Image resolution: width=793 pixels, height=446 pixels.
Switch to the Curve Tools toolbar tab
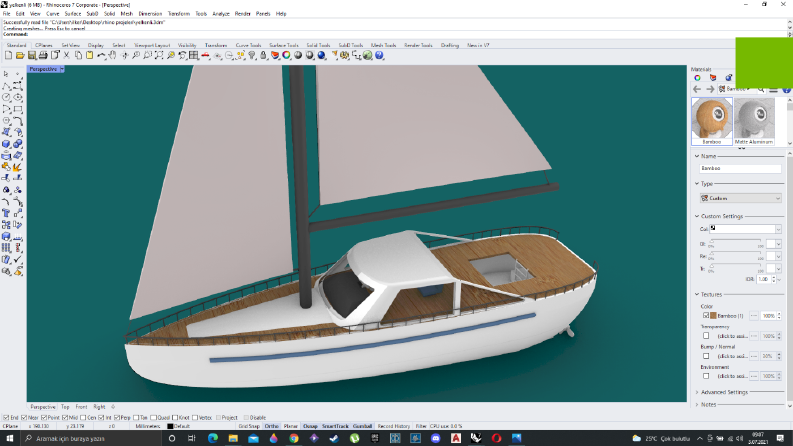248,45
